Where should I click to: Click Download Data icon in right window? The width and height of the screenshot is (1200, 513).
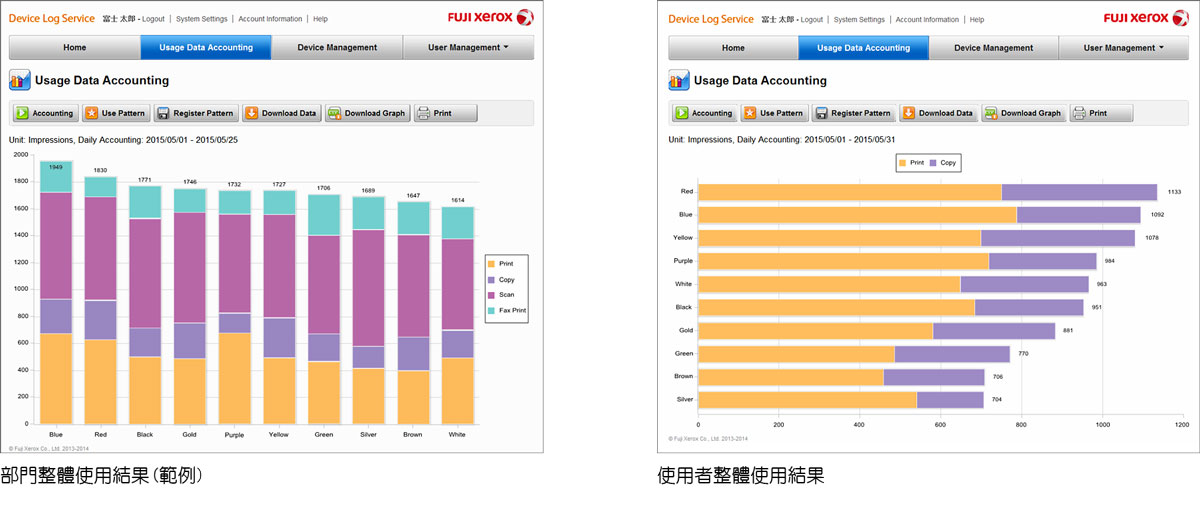908,113
